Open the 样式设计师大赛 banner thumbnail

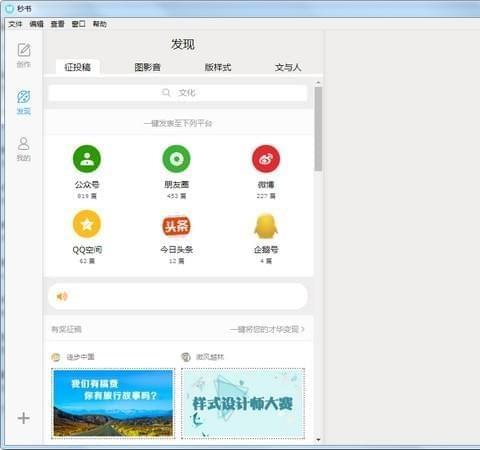tap(243, 403)
